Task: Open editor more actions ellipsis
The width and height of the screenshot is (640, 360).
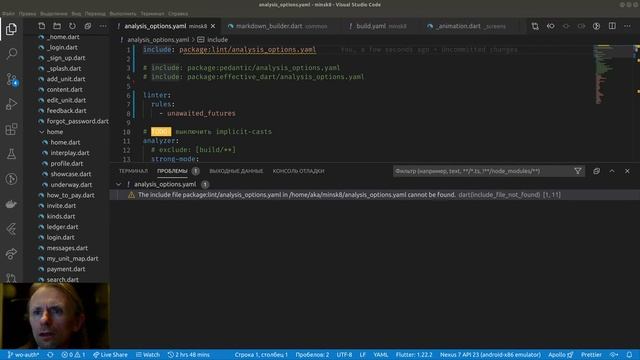Action: click(x=627, y=26)
